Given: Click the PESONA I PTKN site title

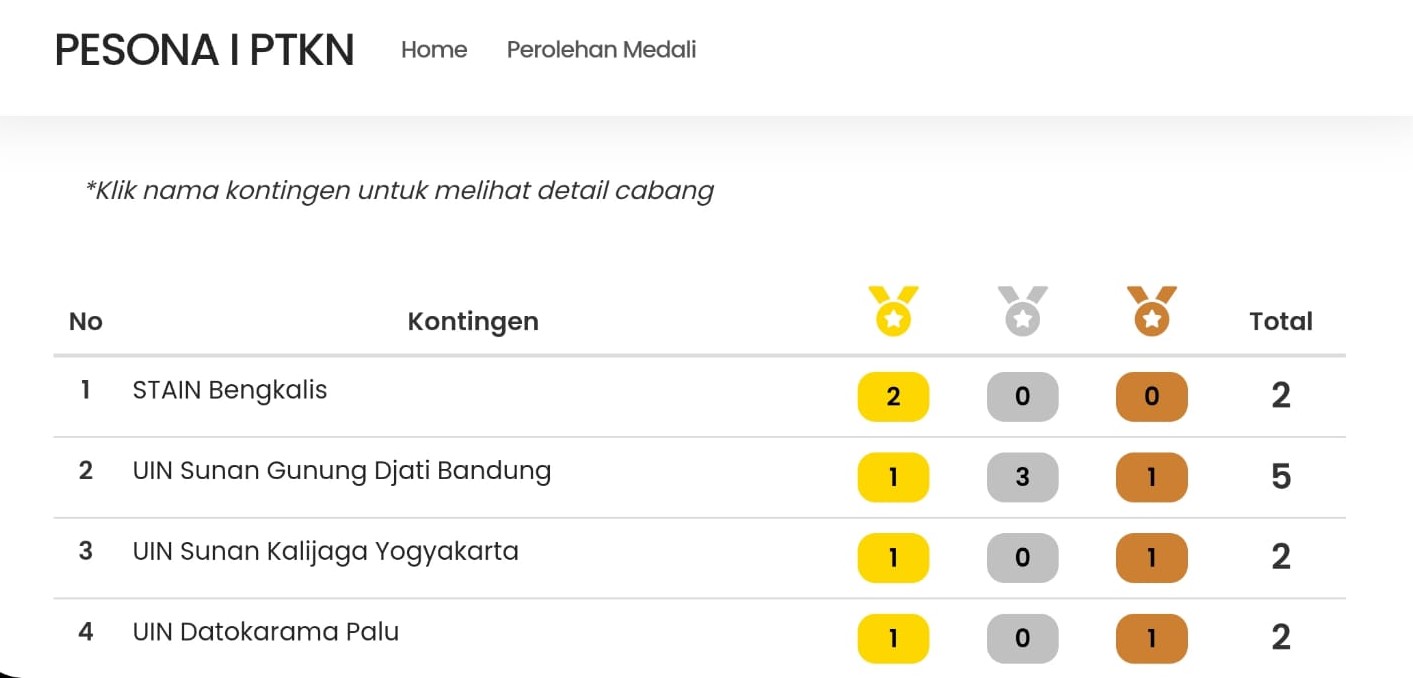Looking at the screenshot, I should [x=204, y=50].
